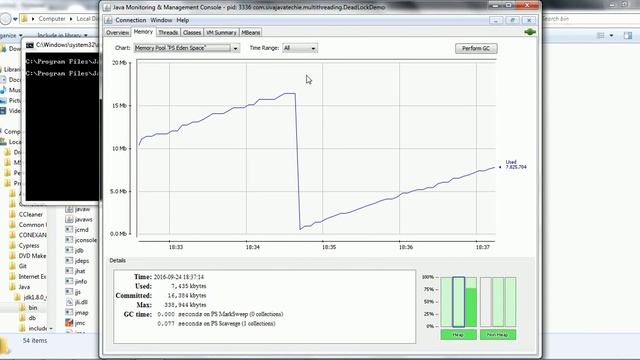Screen dimensions: 640x360
Task: Select jcmd executable icon in Explorer
Action: coord(69,229)
